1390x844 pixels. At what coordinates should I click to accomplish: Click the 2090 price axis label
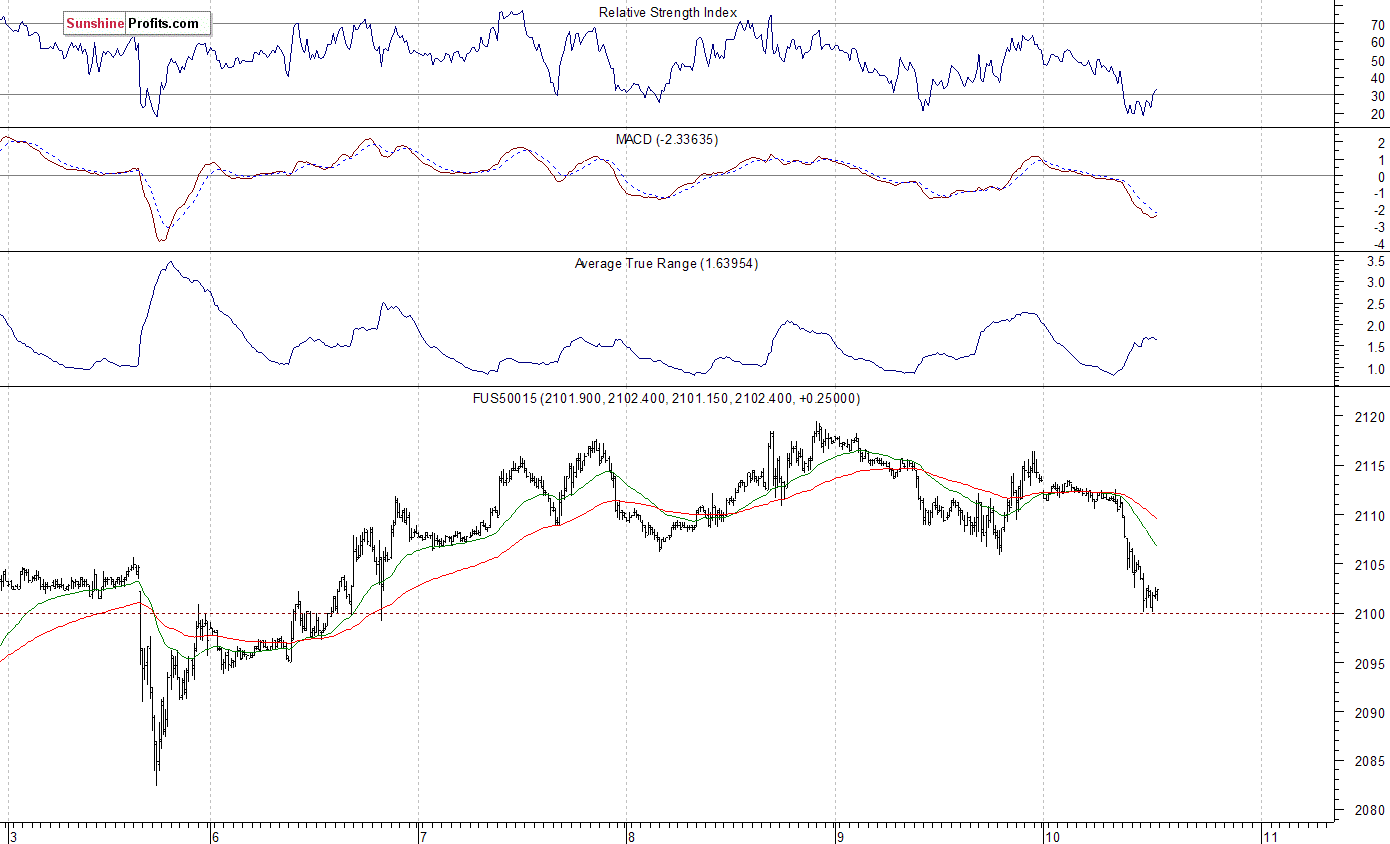tap(1370, 713)
